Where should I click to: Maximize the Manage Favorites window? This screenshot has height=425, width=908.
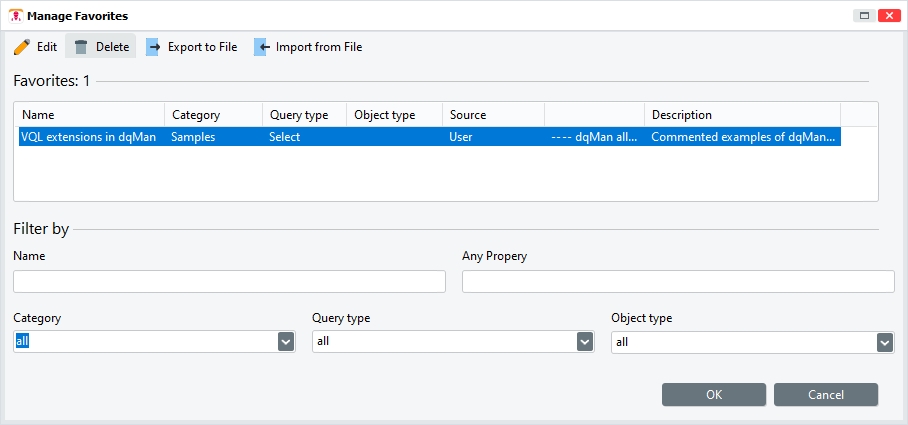click(864, 15)
